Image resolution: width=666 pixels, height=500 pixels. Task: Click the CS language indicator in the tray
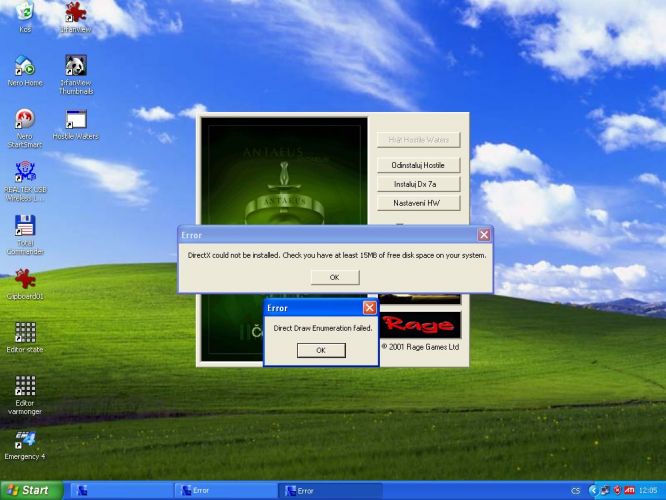(576, 491)
